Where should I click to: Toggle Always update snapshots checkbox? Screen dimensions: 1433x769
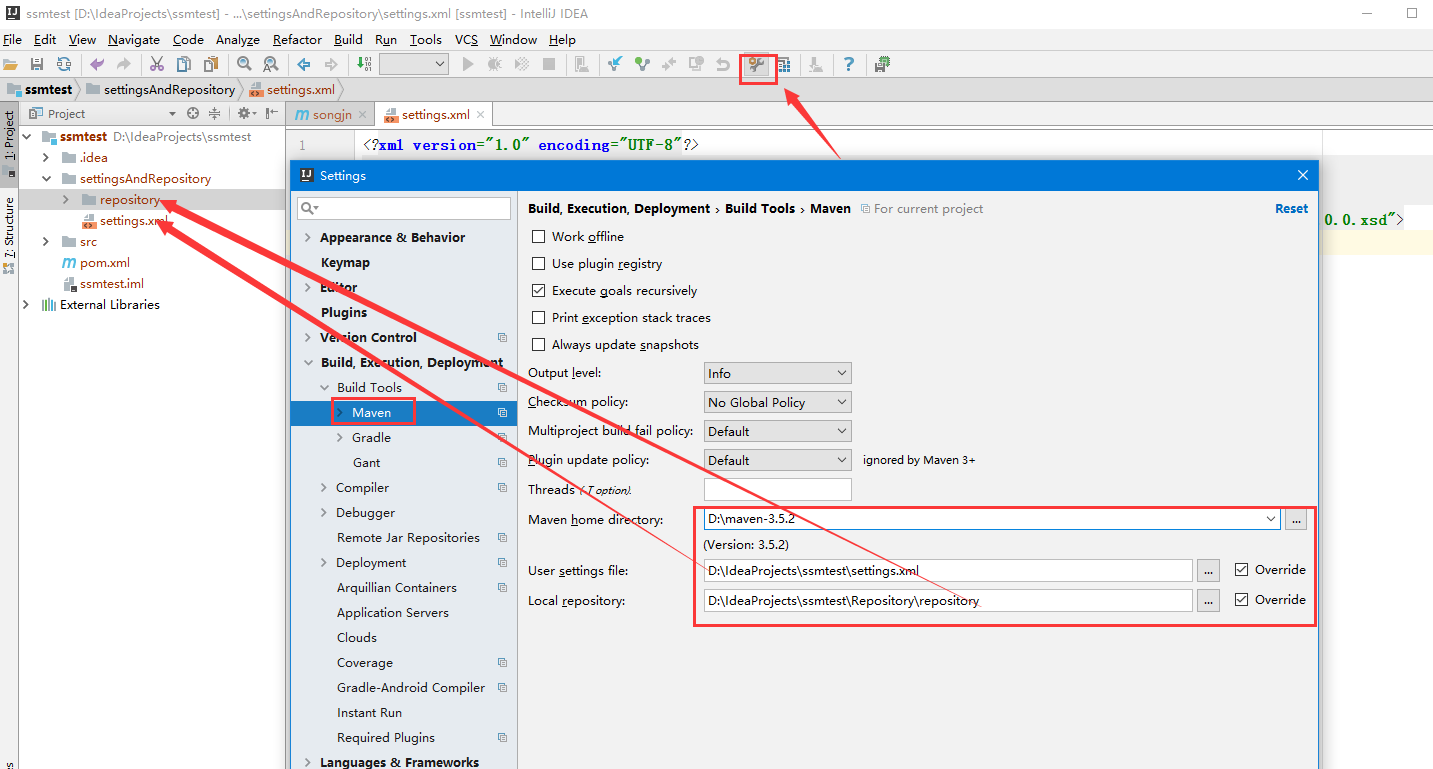(539, 345)
